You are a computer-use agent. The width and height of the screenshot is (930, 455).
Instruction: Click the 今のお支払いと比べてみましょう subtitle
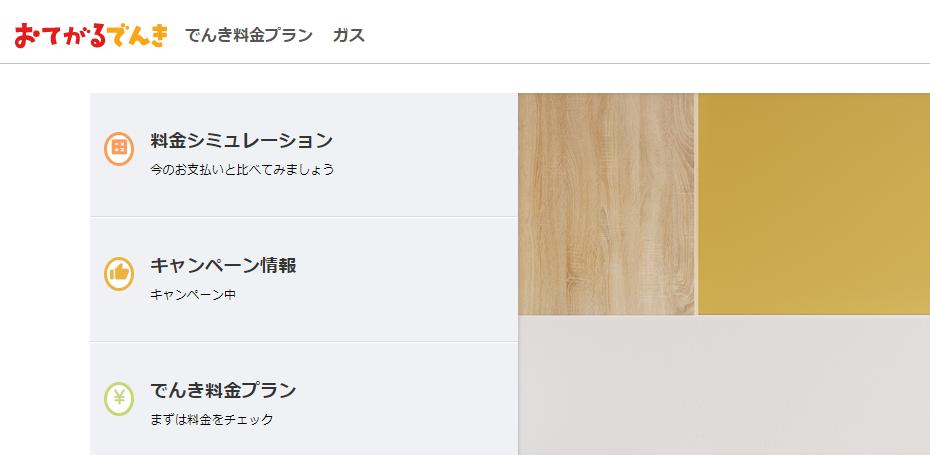point(242,170)
